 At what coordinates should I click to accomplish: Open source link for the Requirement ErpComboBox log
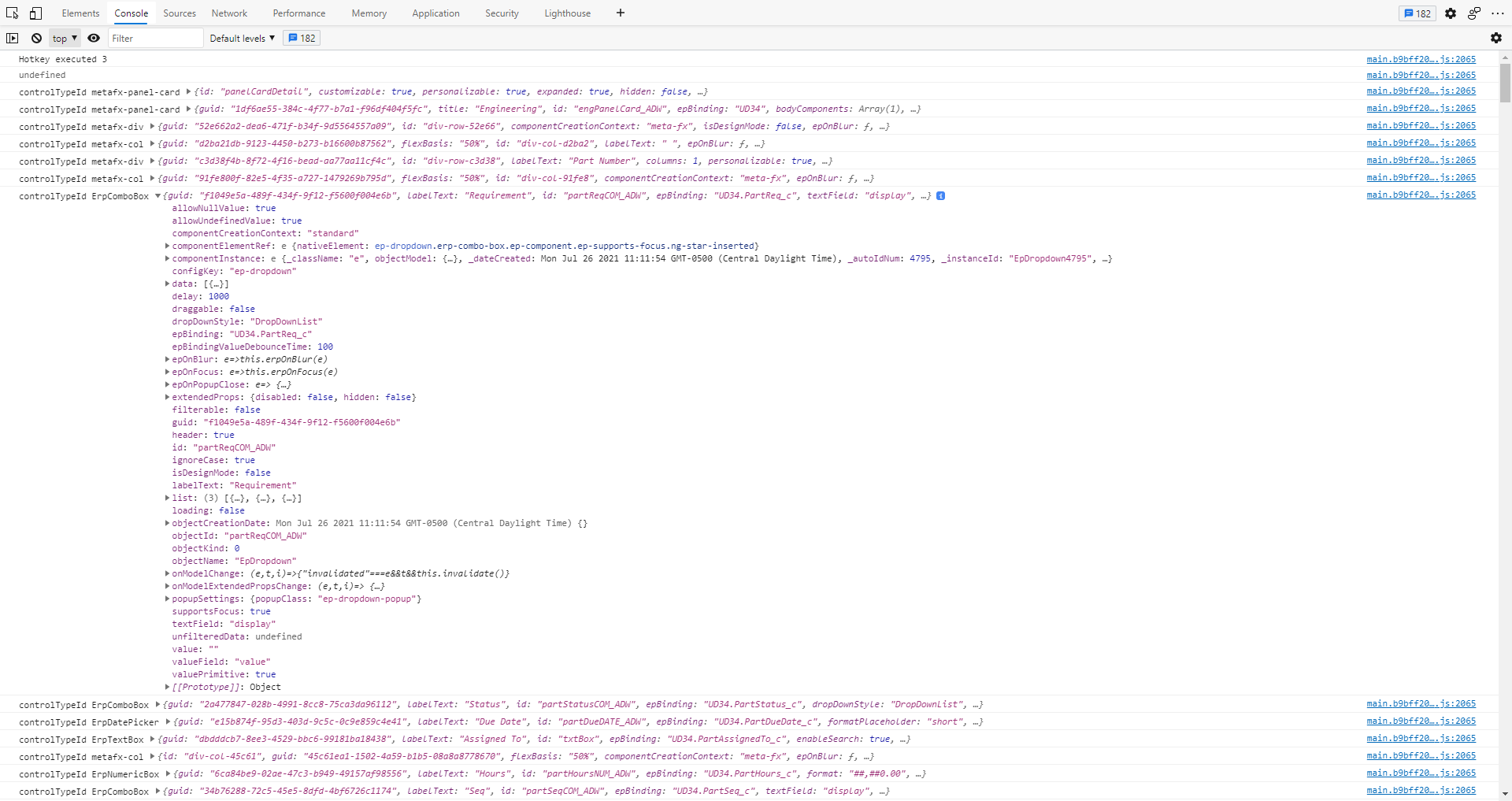(x=1421, y=195)
